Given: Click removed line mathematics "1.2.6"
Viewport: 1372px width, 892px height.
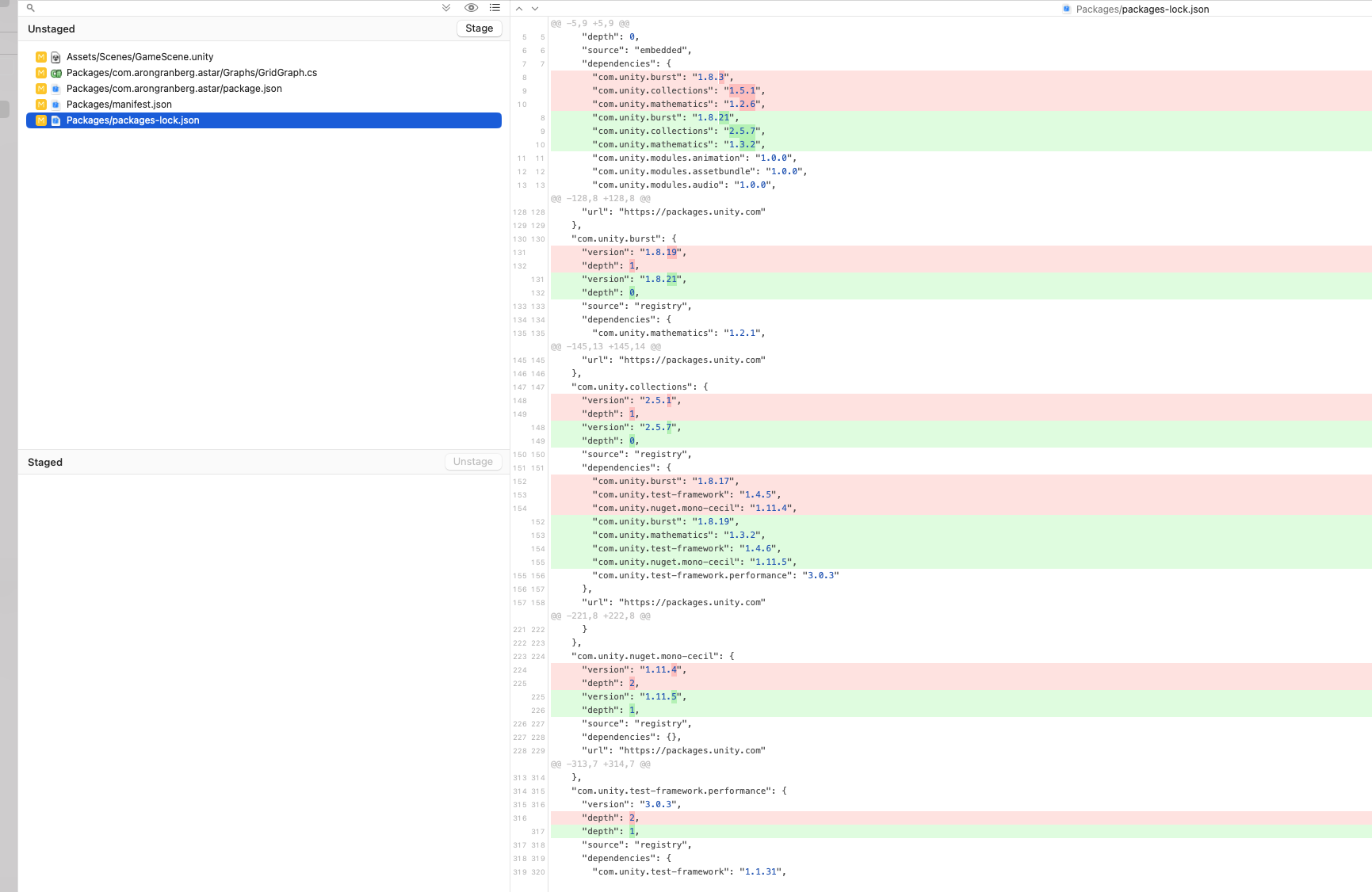Looking at the screenshot, I should click(961, 105).
